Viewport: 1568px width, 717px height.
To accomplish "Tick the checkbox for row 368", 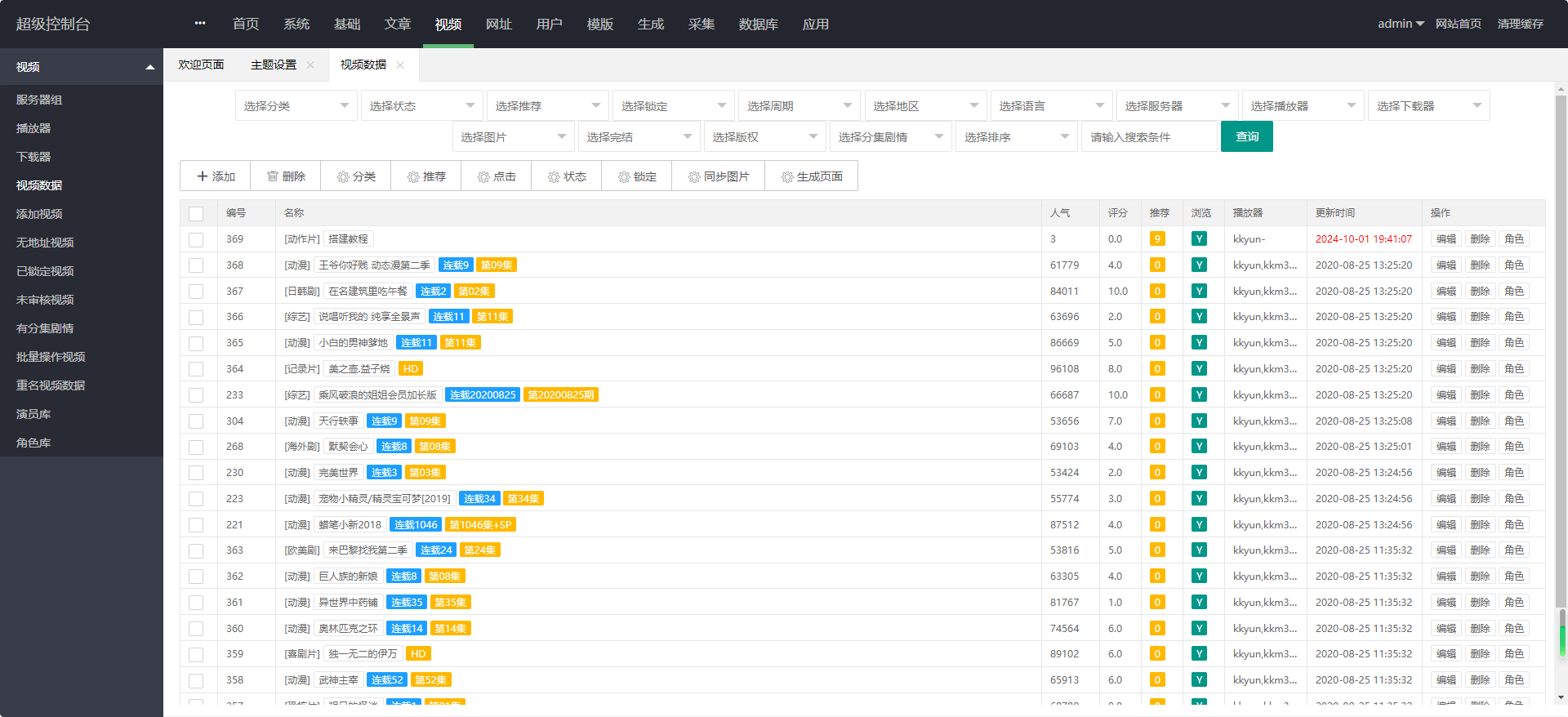I will 196,265.
